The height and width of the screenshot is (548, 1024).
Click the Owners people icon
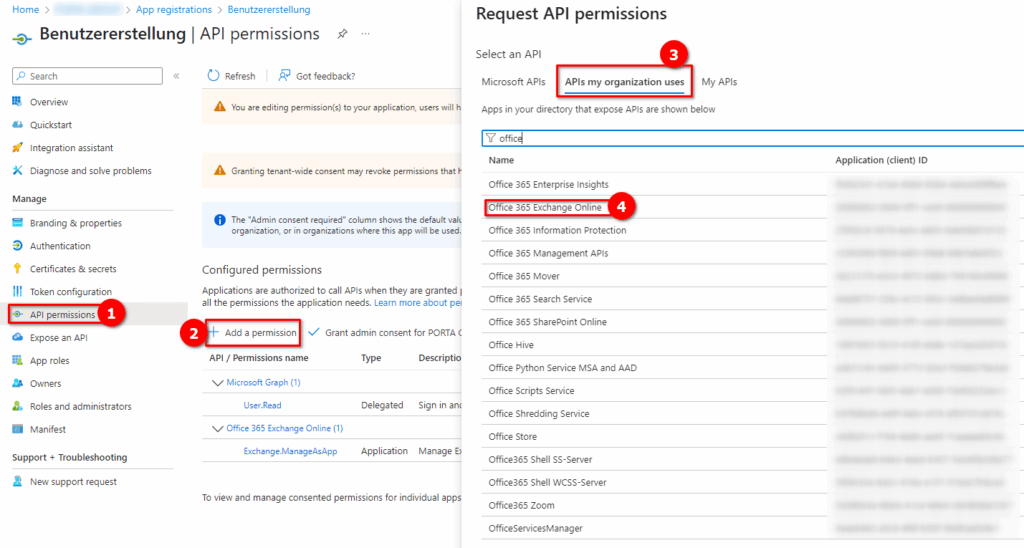point(18,383)
